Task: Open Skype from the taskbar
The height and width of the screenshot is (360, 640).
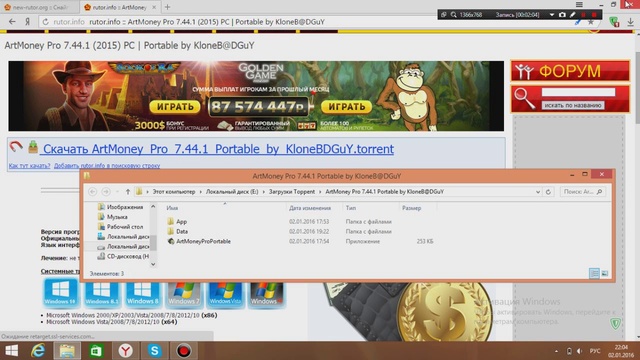Action: tap(155, 351)
